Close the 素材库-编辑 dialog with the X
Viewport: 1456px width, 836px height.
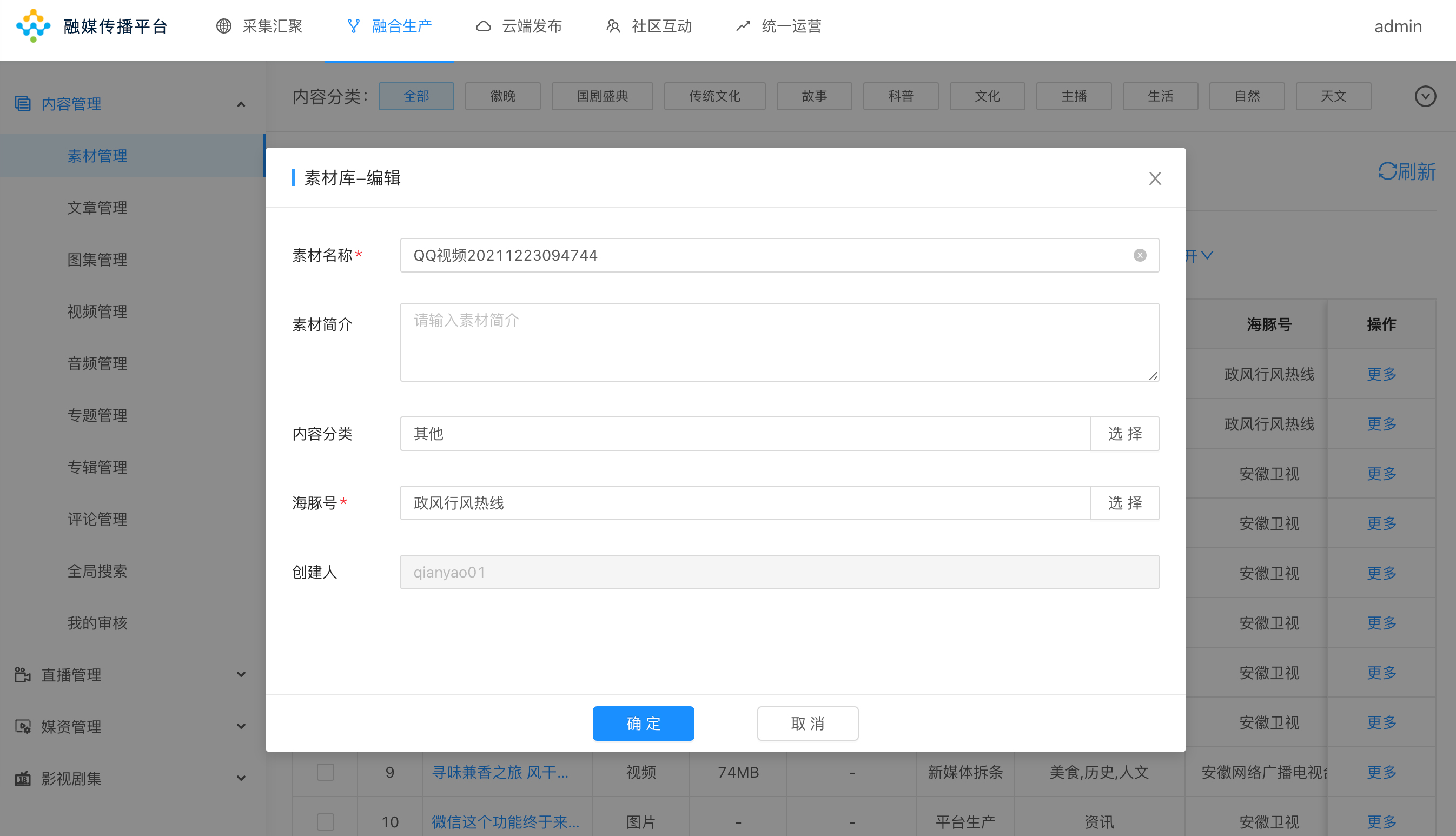(1155, 178)
